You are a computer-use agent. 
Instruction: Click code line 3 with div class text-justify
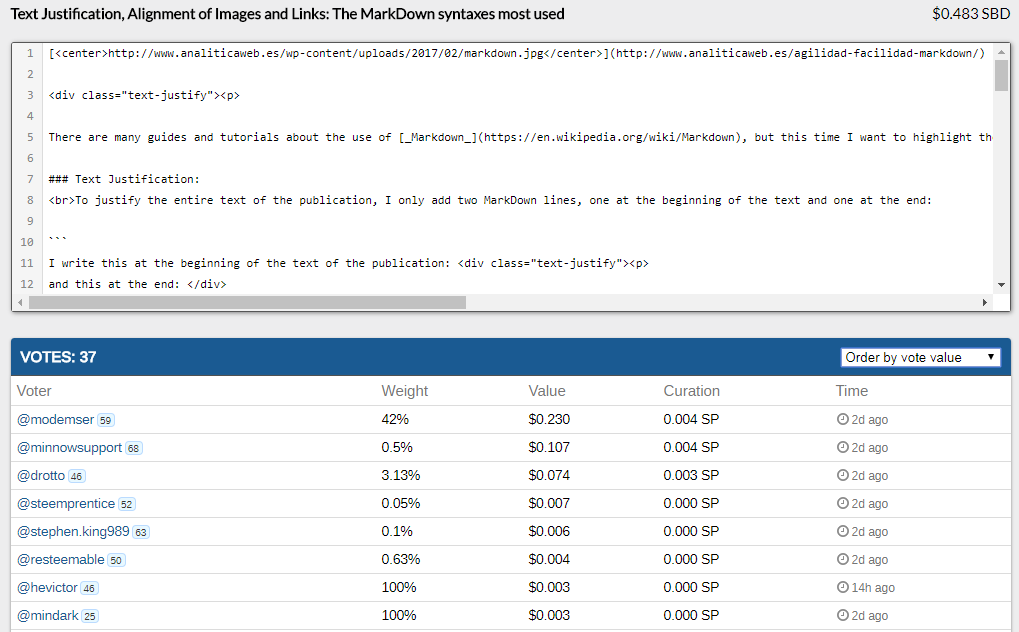144,95
